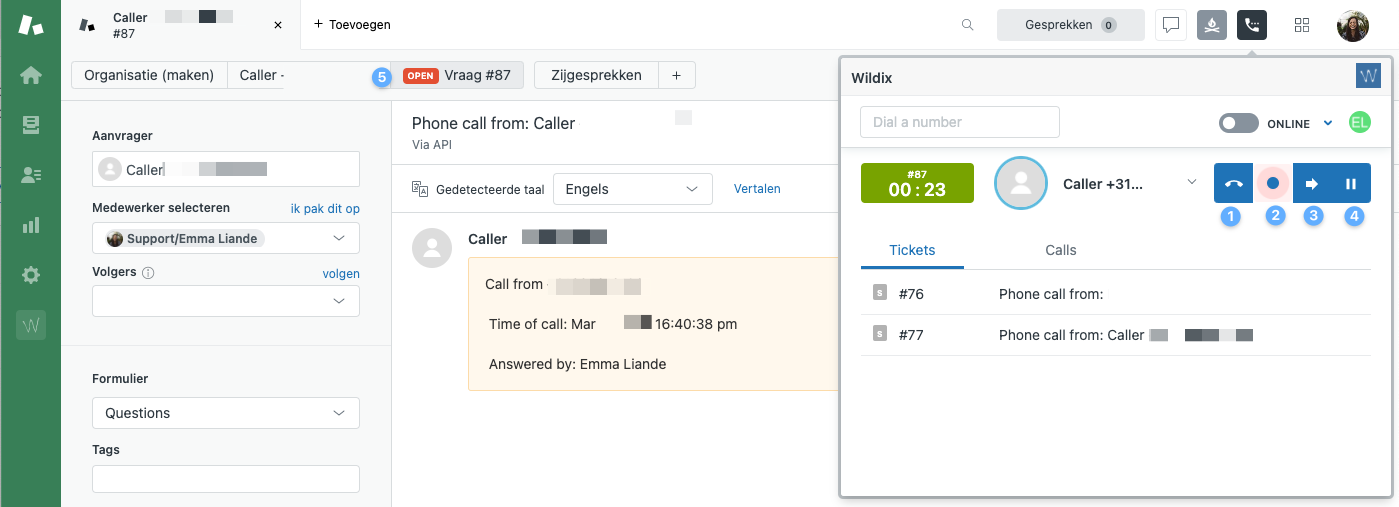
Task: Switch to the Calls tab in Wildix
Action: pyautogui.click(x=1060, y=250)
